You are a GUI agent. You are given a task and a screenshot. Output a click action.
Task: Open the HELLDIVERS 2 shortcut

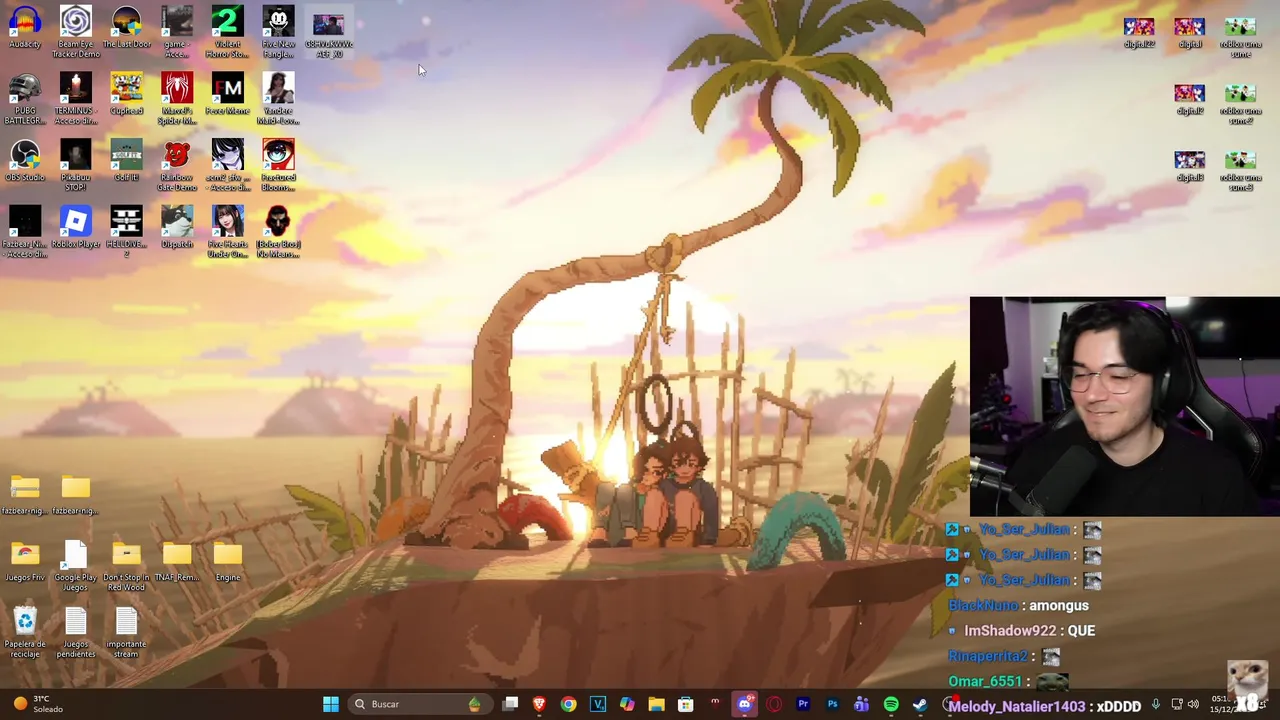126,232
